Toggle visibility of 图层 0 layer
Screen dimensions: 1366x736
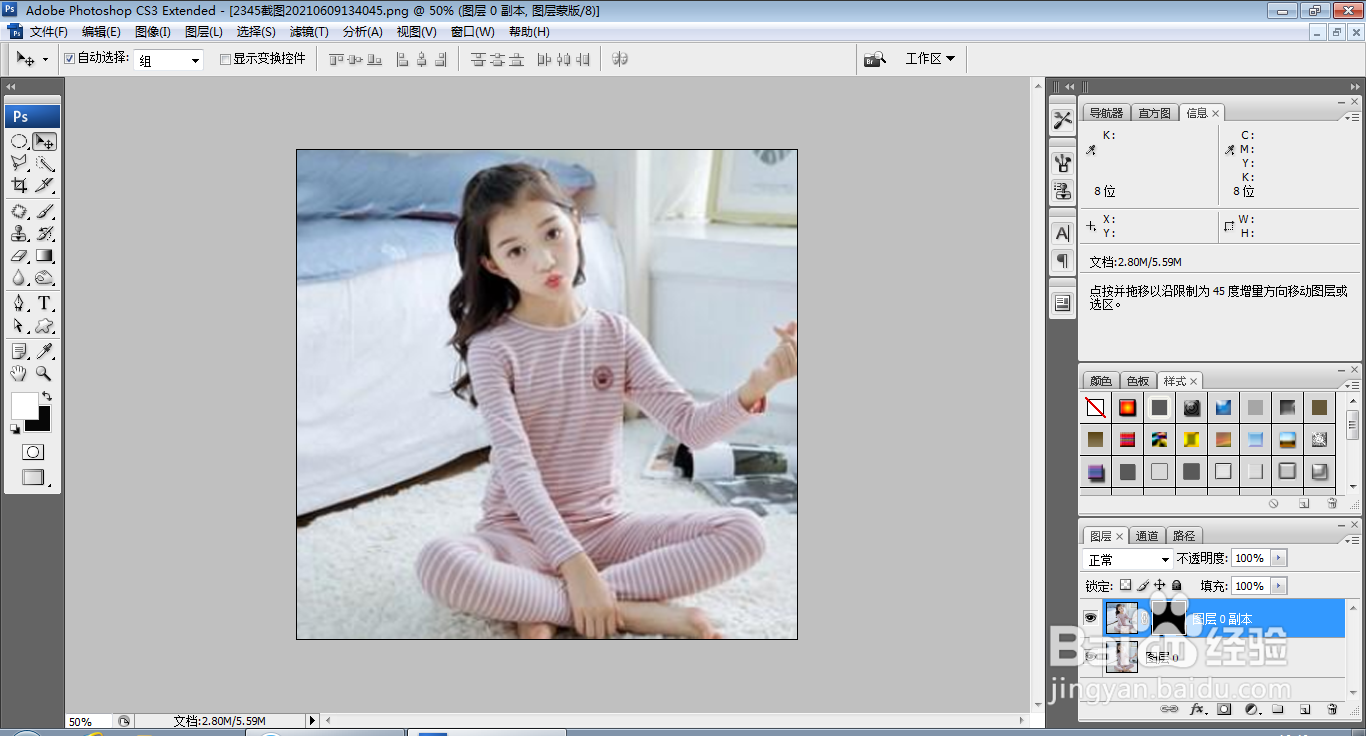1091,656
